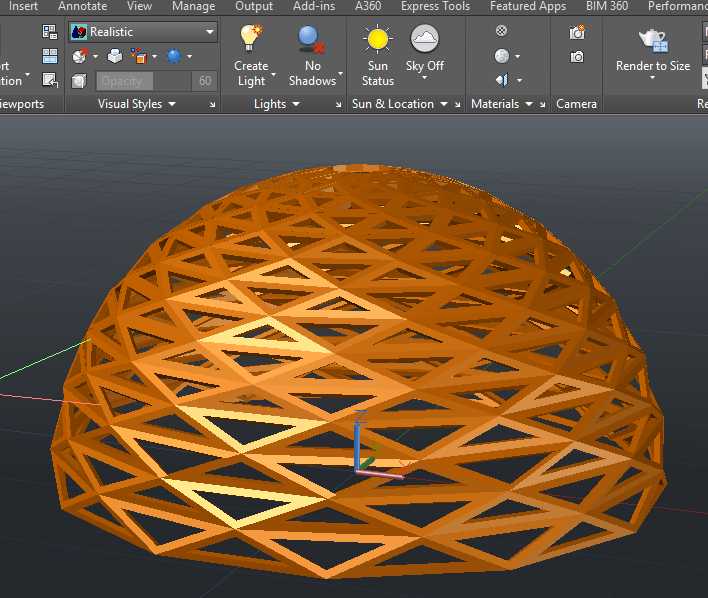Switch to the Featured Apps tab

(x=528, y=6)
